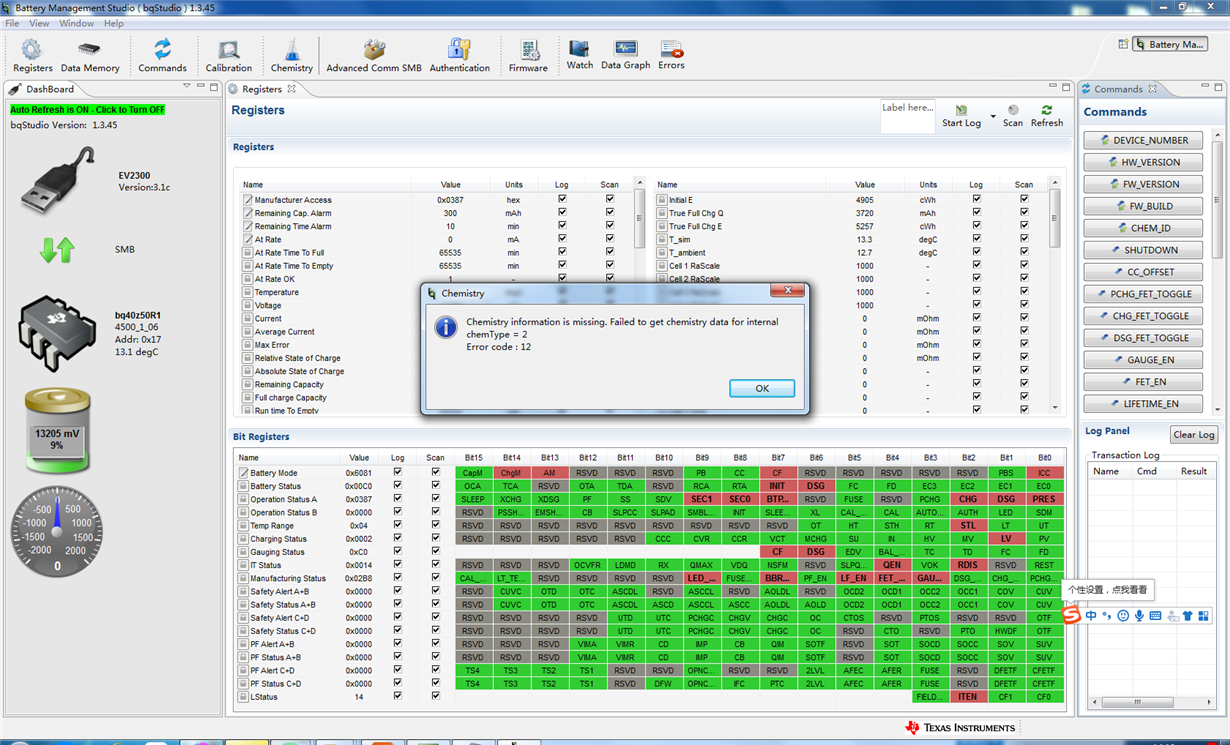Screen dimensions: 1230x745
Task: Open the Authentication tool
Action: [459, 55]
